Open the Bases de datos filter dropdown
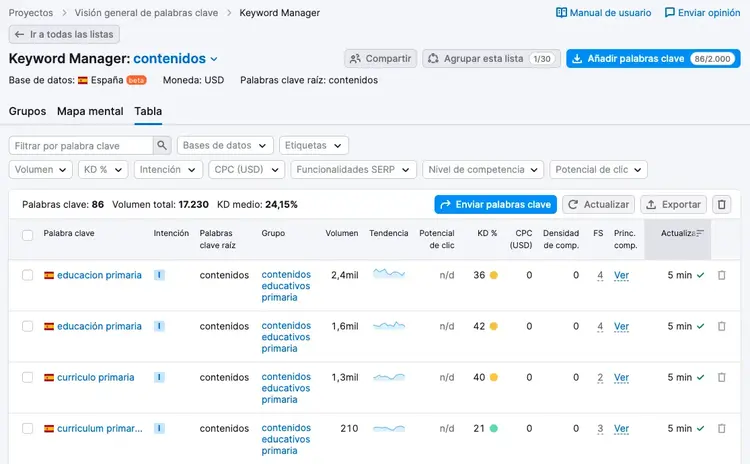Image resolution: width=750 pixels, height=464 pixels. click(x=225, y=145)
